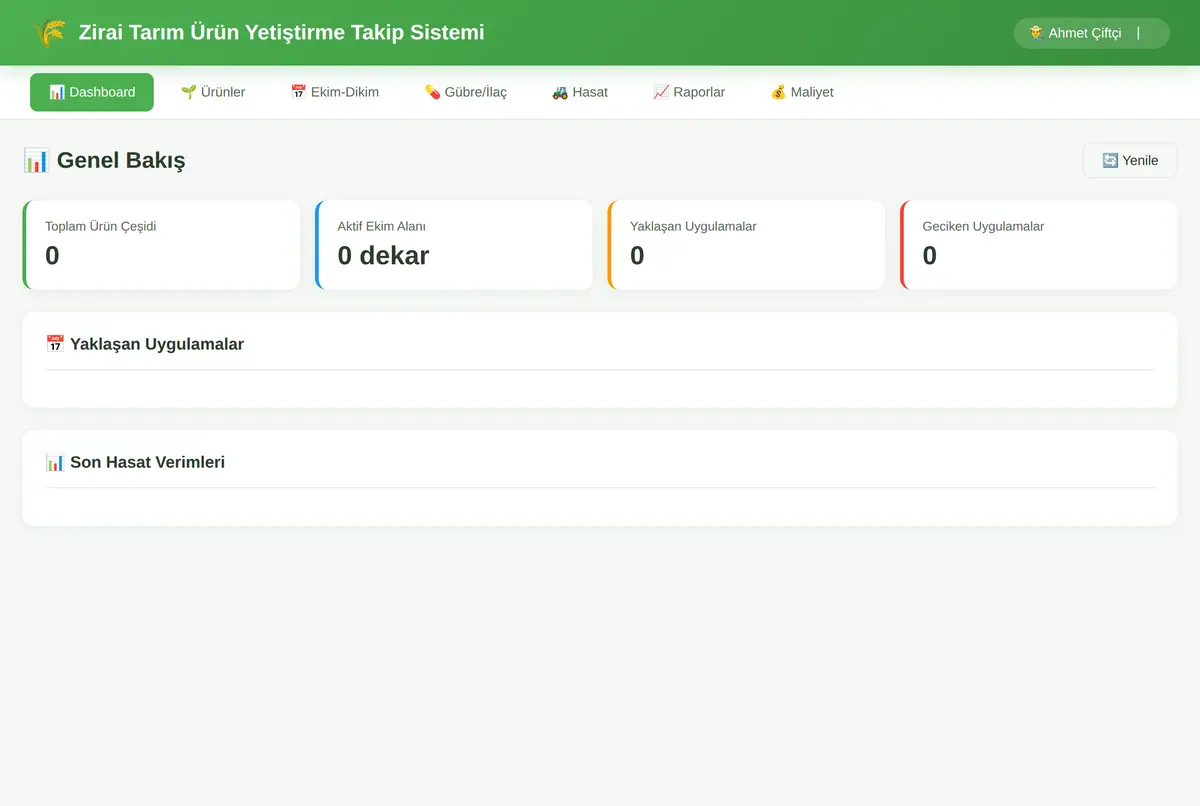Click the 0 value under Geciken Uygulamalar

point(930,256)
